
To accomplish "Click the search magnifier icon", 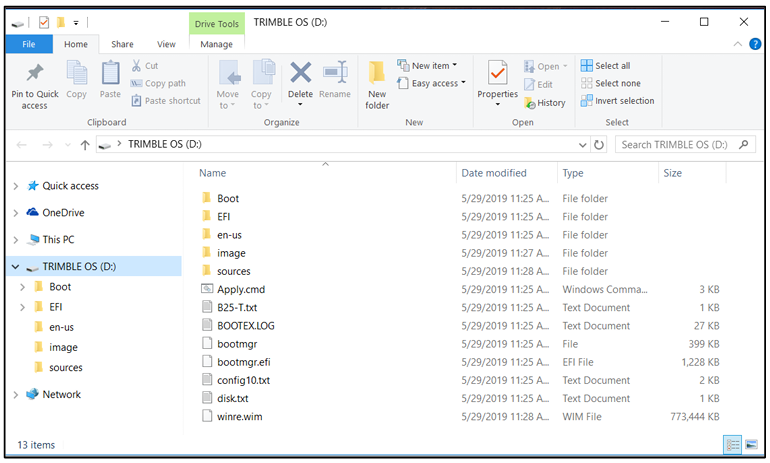I will [743, 144].
